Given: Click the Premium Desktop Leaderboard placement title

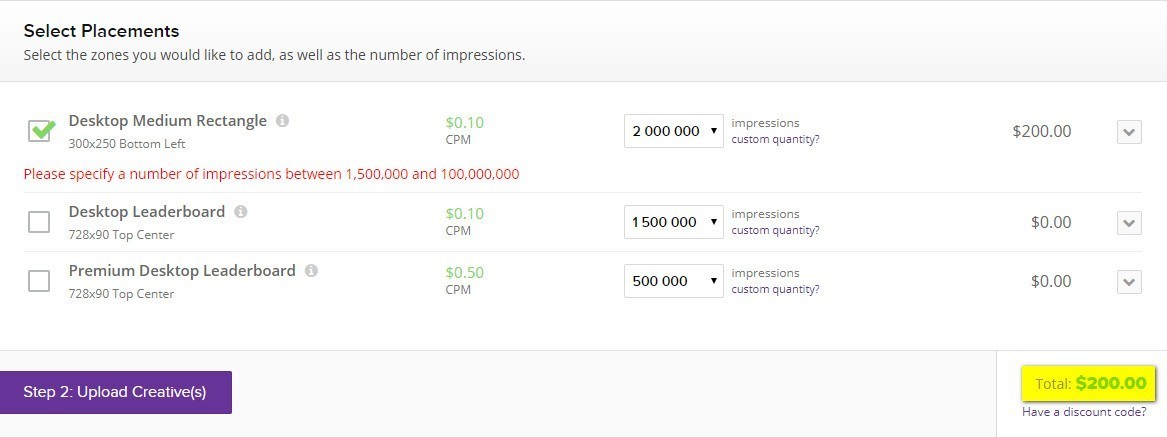Looking at the screenshot, I should click(182, 271).
